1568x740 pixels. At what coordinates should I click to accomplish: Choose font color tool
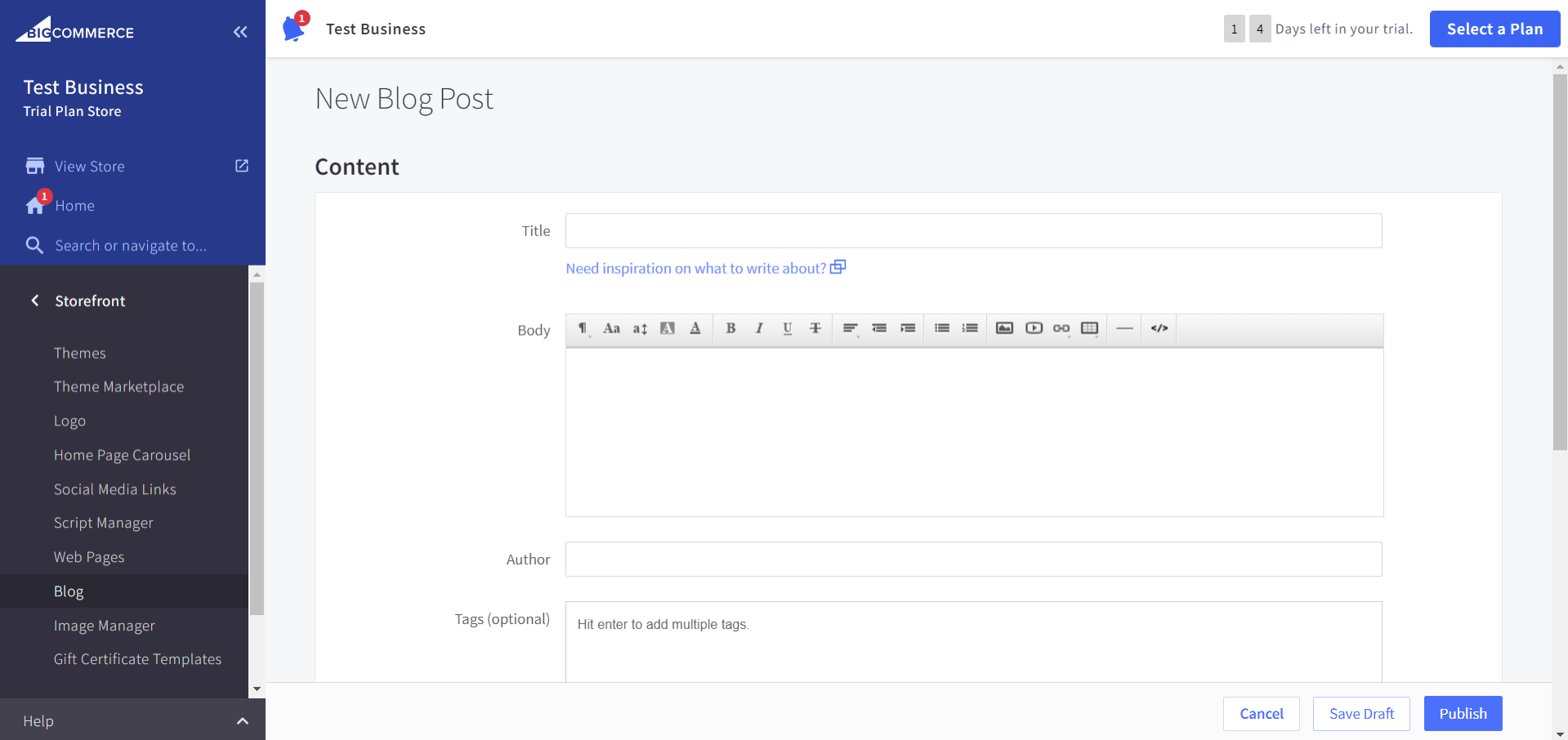click(x=695, y=328)
